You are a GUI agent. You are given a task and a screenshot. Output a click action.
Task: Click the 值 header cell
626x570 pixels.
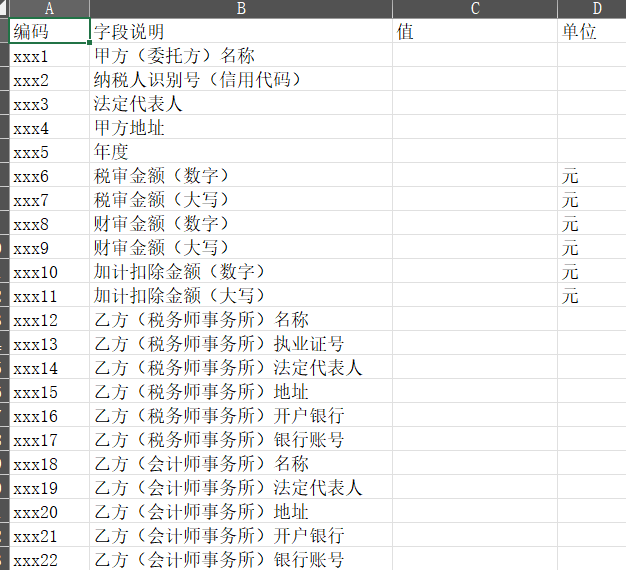pos(475,31)
